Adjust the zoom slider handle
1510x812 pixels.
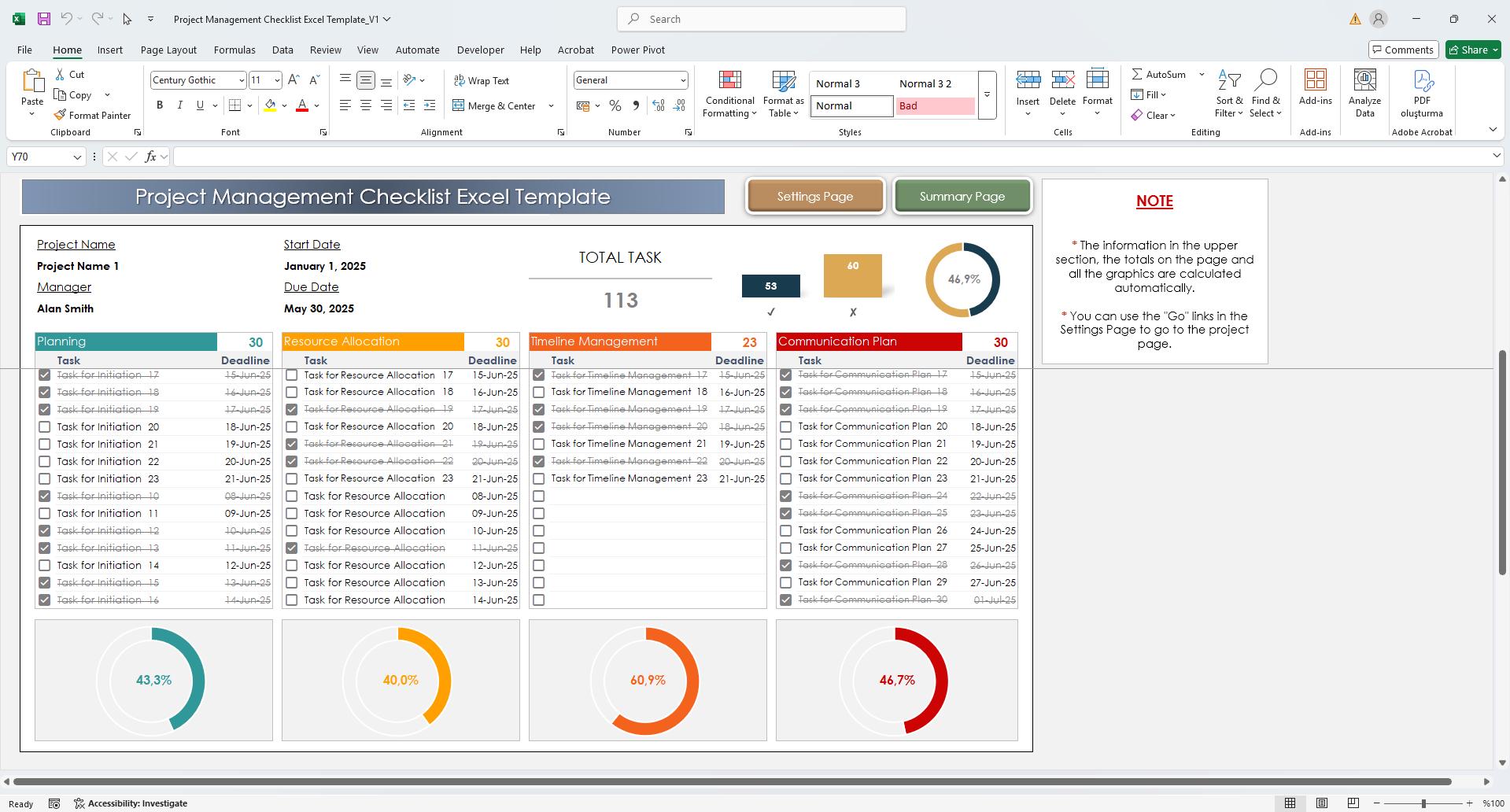(1423, 803)
